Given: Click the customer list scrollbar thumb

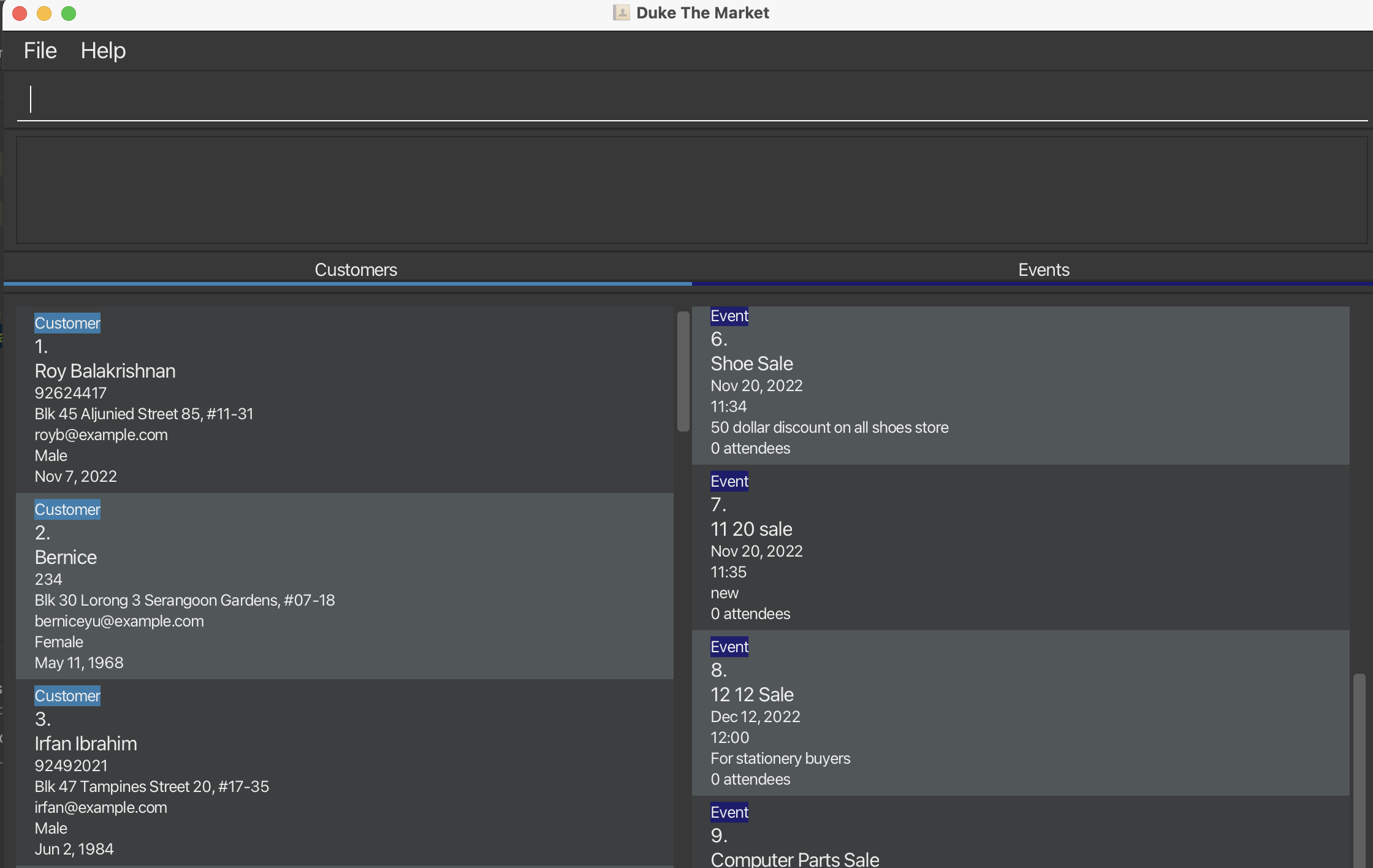Looking at the screenshot, I should (x=683, y=371).
